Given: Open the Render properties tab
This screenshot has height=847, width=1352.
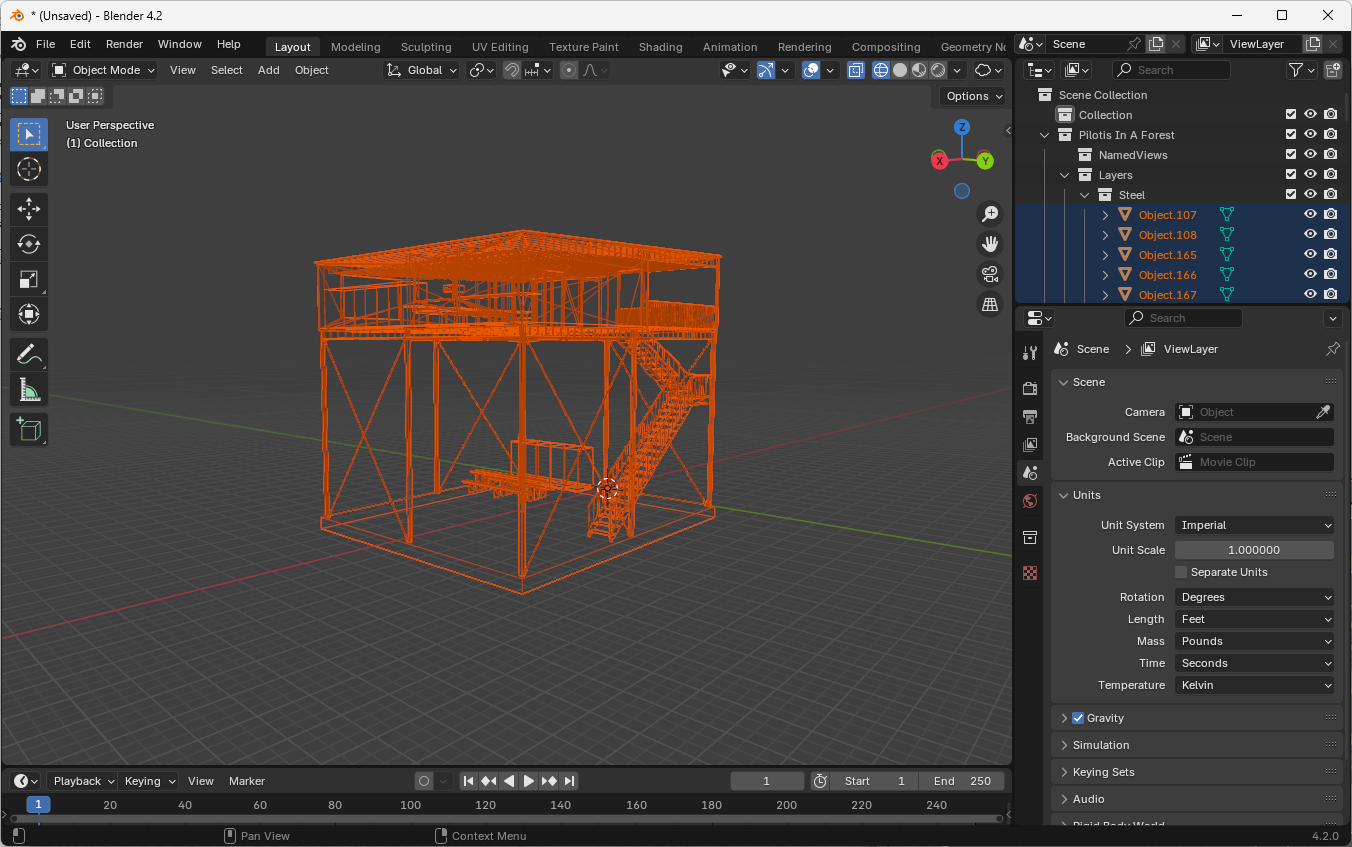Looking at the screenshot, I should 1030,388.
